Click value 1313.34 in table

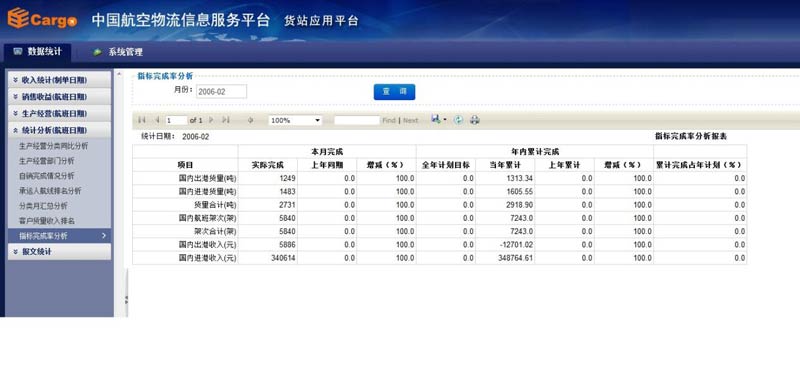tap(520, 179)
